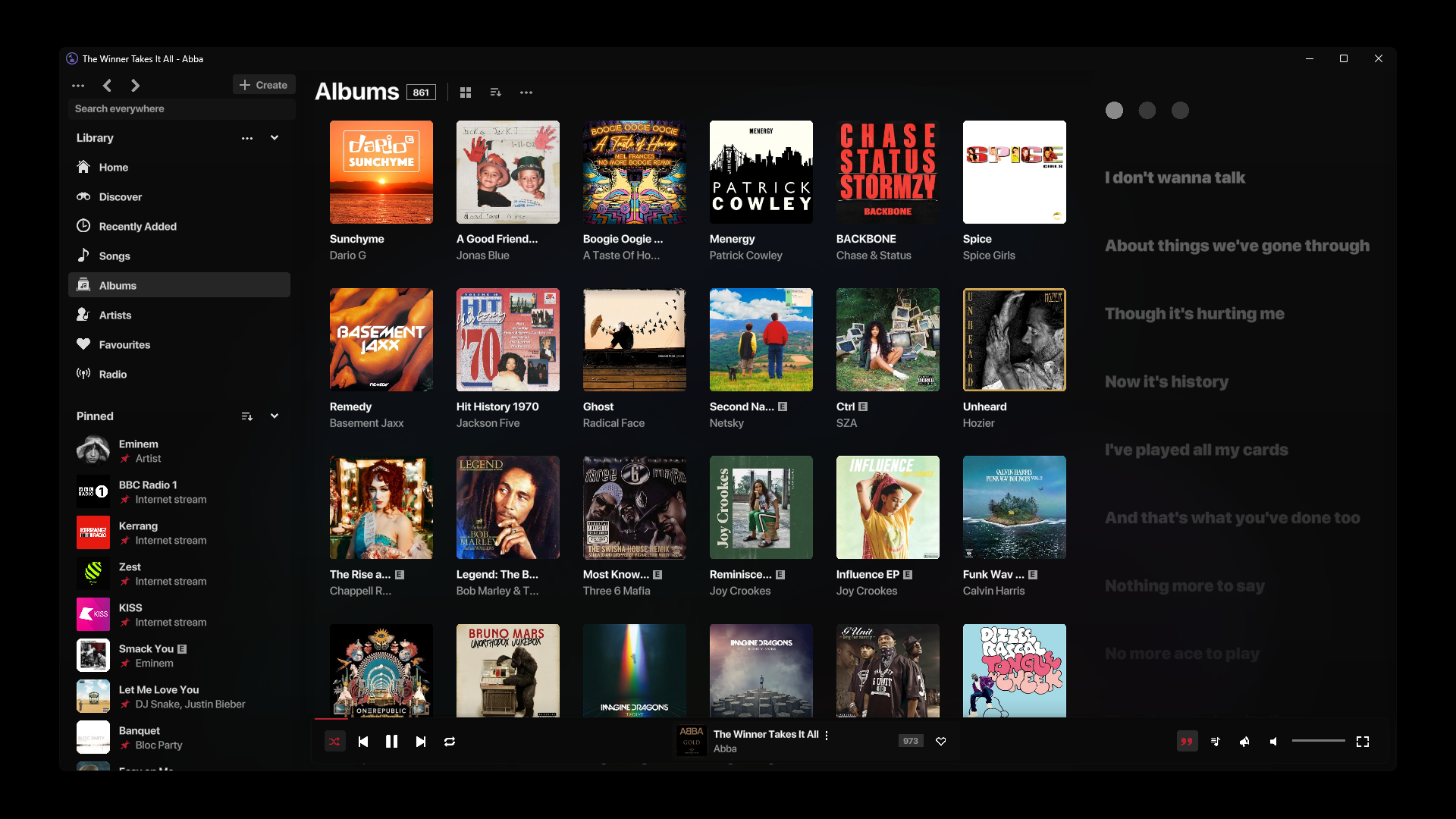Open Spice album by Spice Girls
Image resolution: width=1456 pixels, height=819 pixels.
coord(1015,172)
